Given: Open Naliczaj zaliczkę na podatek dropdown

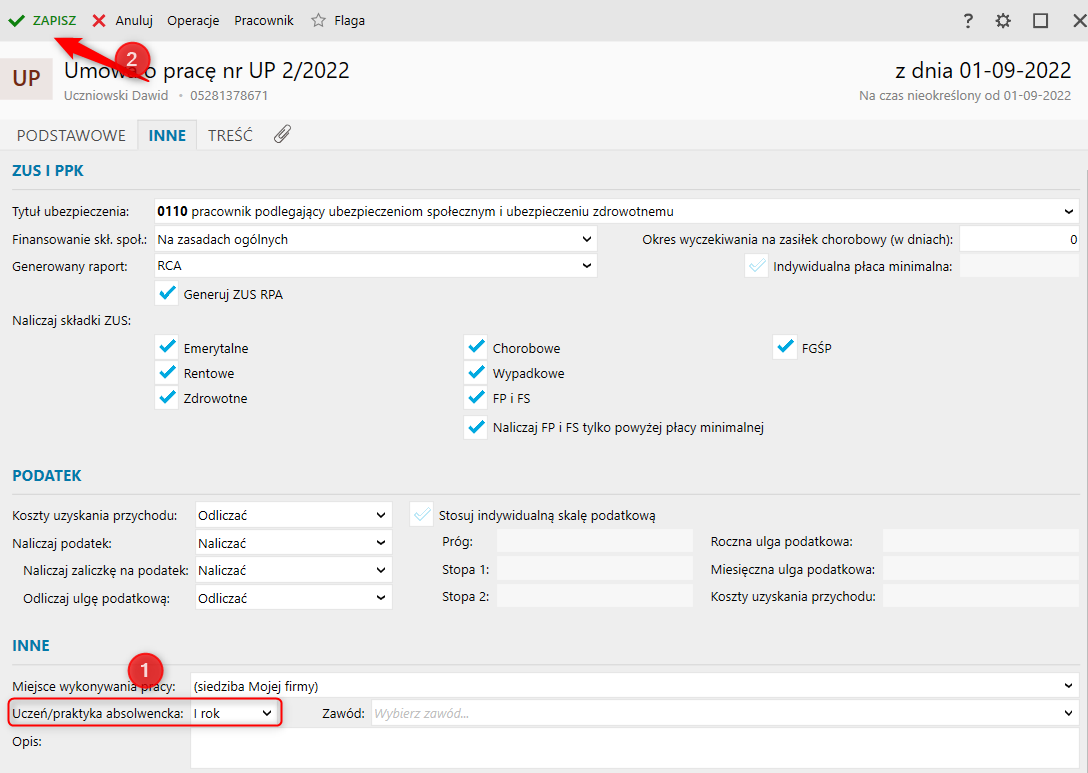Looking at the screenshot, I should coord(381,570).
